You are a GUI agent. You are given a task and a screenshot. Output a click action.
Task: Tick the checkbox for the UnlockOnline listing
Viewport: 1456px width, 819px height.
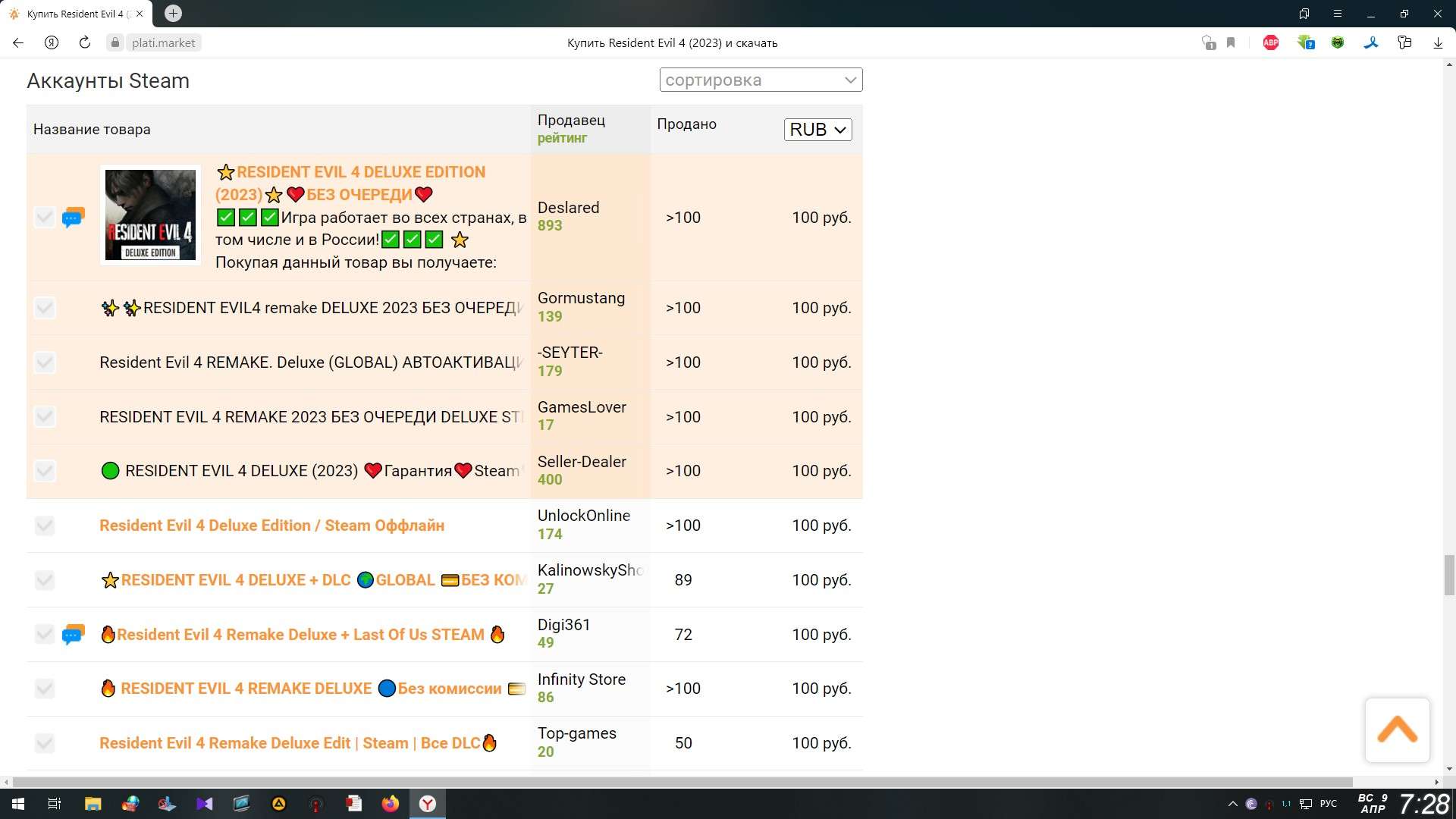[45, 526]
